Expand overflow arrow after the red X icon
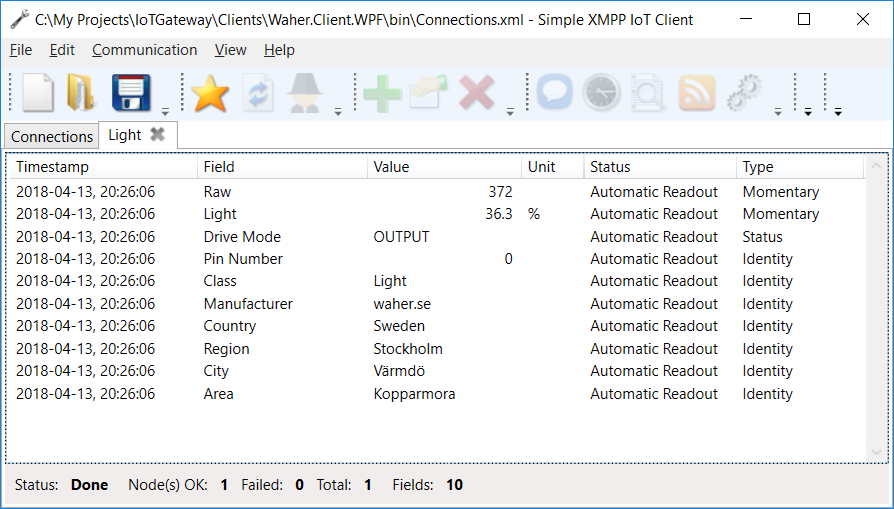The height and width of the screenshot is (509, 894). pos(510,111)
